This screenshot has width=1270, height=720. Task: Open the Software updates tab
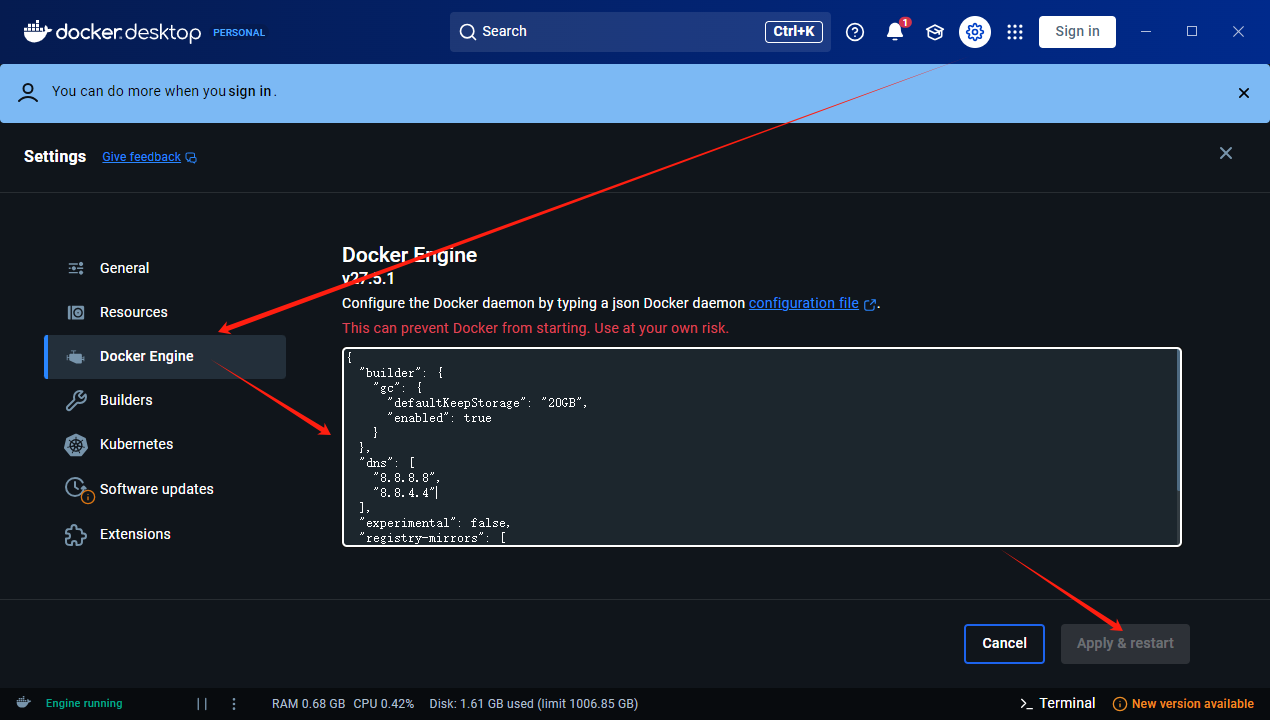tap(165, 489)
